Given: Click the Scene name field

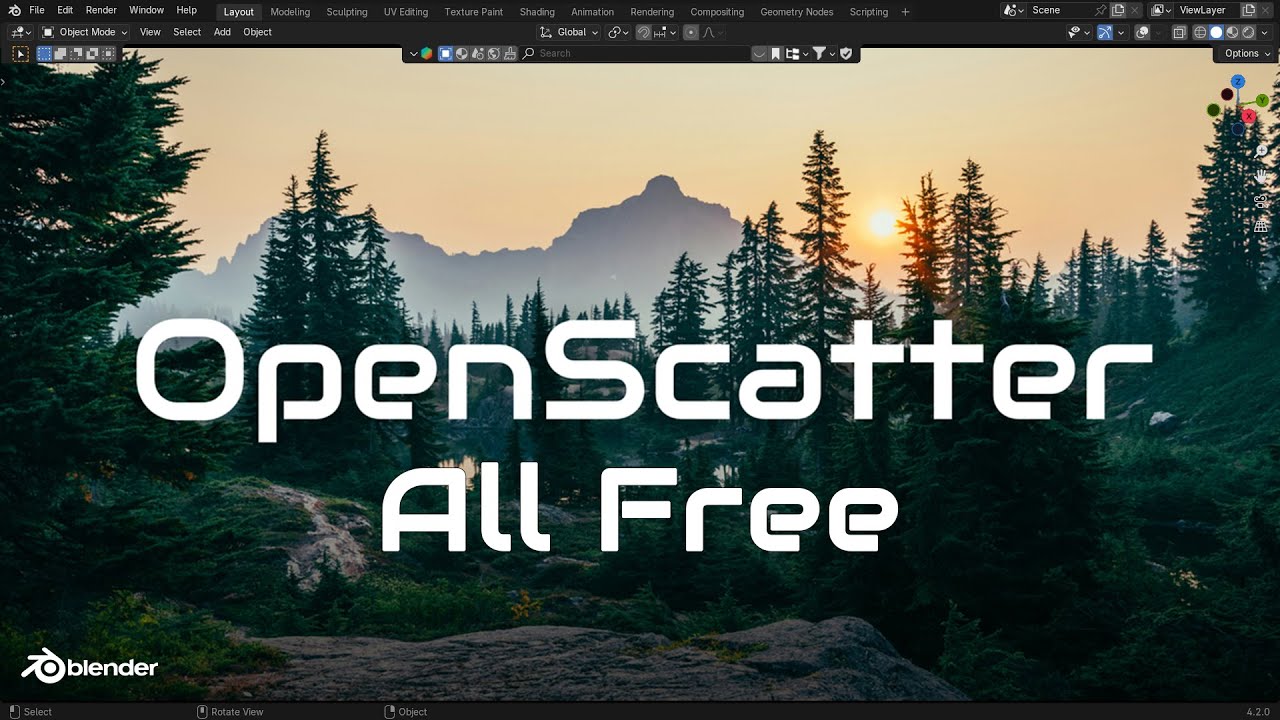Looking at the screenshot, I should point(1064,10).
